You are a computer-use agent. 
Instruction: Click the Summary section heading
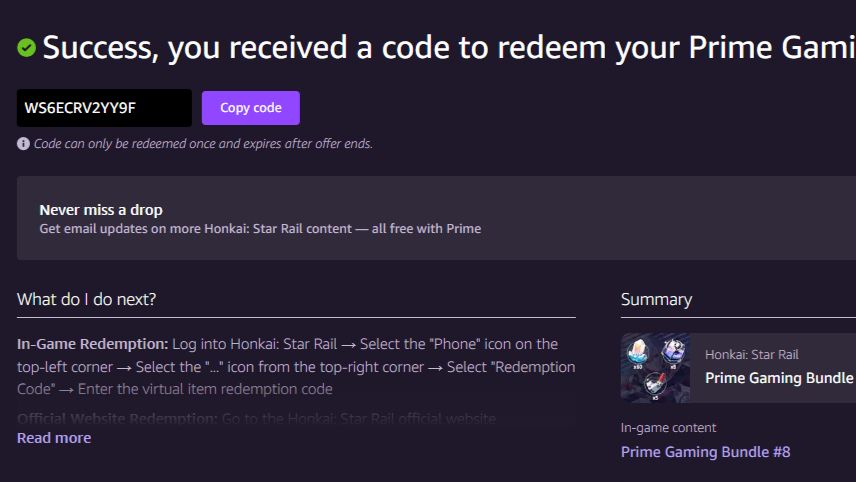(656, 299)
